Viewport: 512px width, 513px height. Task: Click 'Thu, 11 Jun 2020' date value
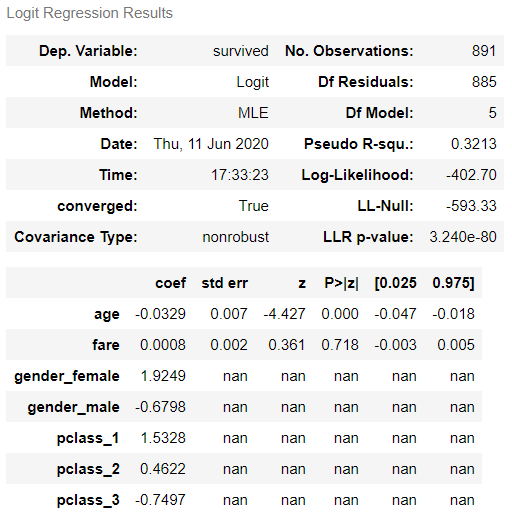tap(211, 144)
